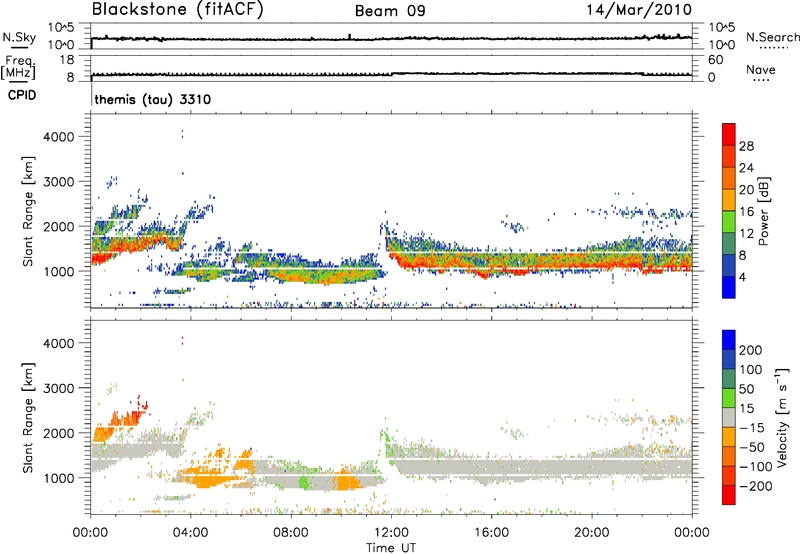
Task: Click the blue bottom of power colorbar
Action: click(729, 287)
